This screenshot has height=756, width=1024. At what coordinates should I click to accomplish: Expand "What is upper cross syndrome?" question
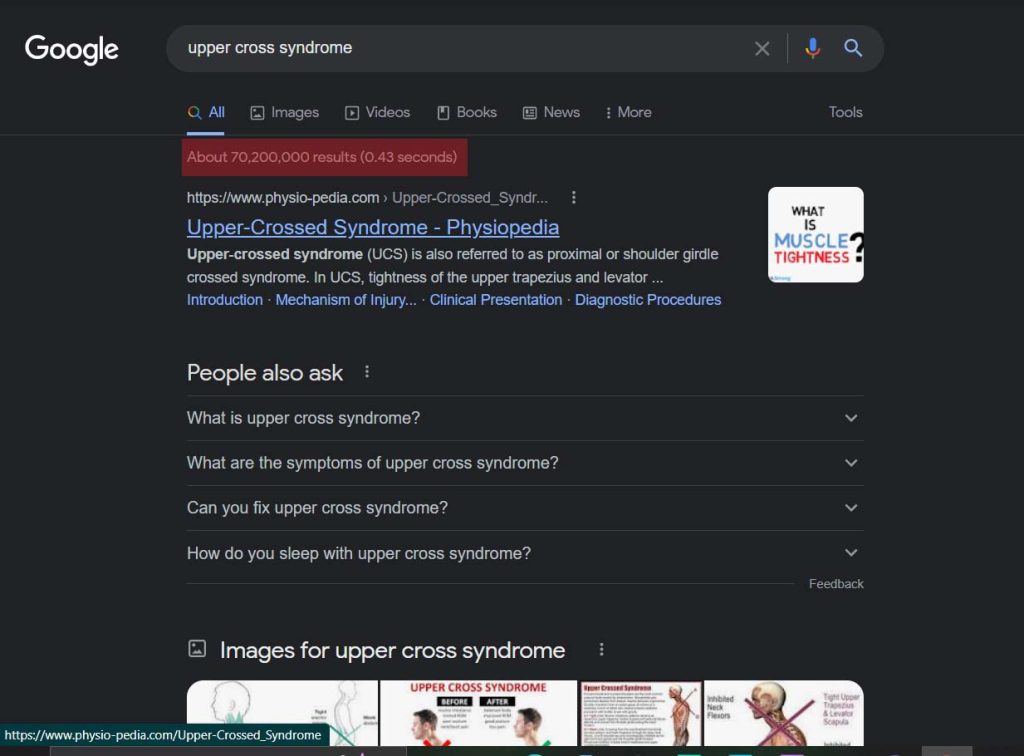(525, 418)
